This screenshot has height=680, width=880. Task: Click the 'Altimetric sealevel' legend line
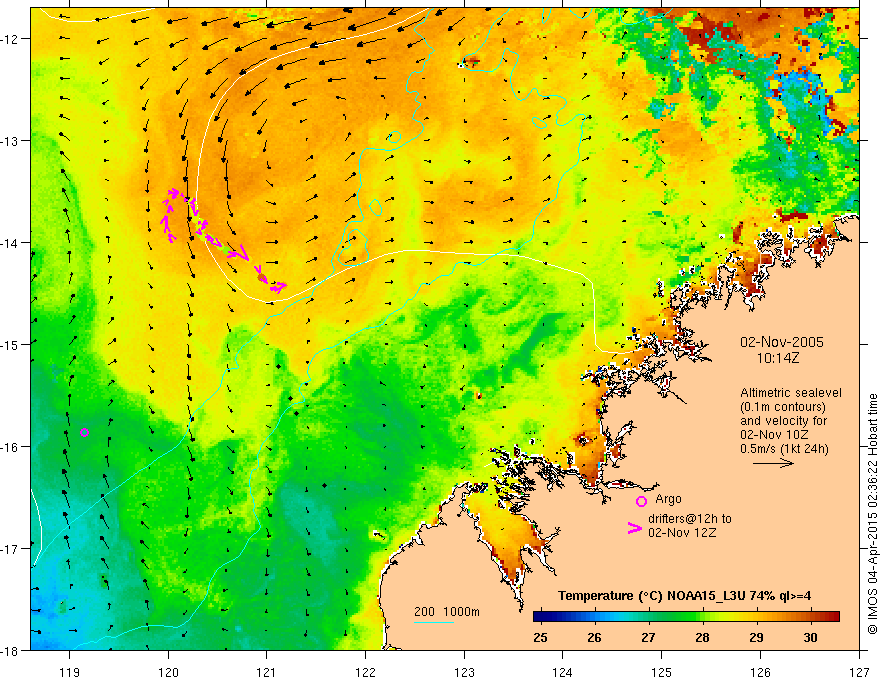(x=791, y=393)
